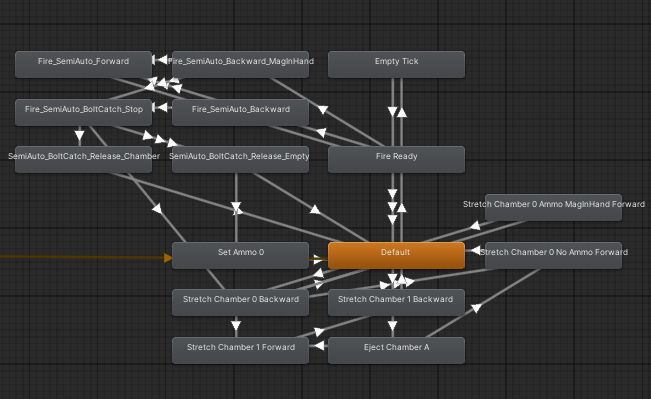Screen dimensions: 651x399
Task: Select SemiAuto_BoltCatch_Release_Chamber node
Action: click(83, 159)
